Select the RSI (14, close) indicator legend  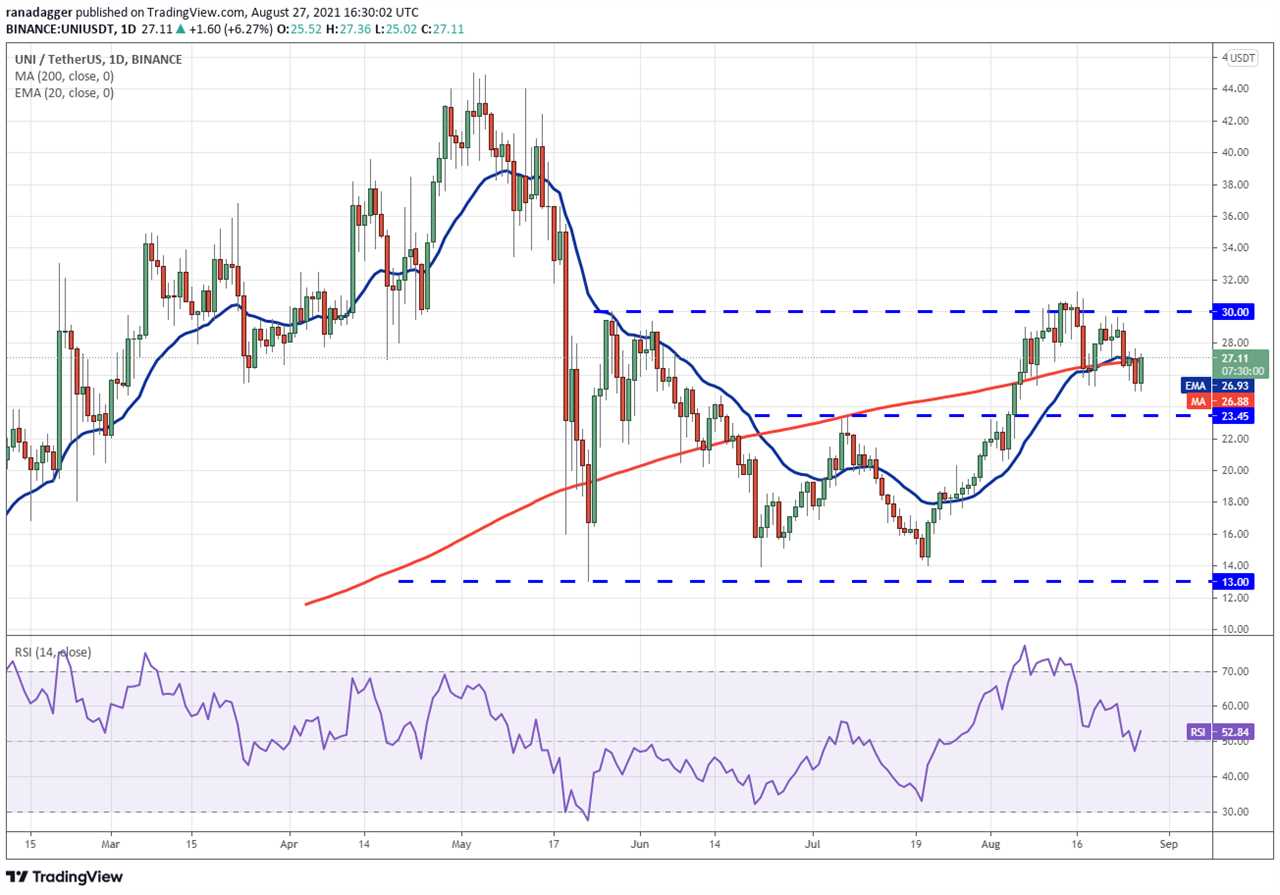click(x=53, y=652)
